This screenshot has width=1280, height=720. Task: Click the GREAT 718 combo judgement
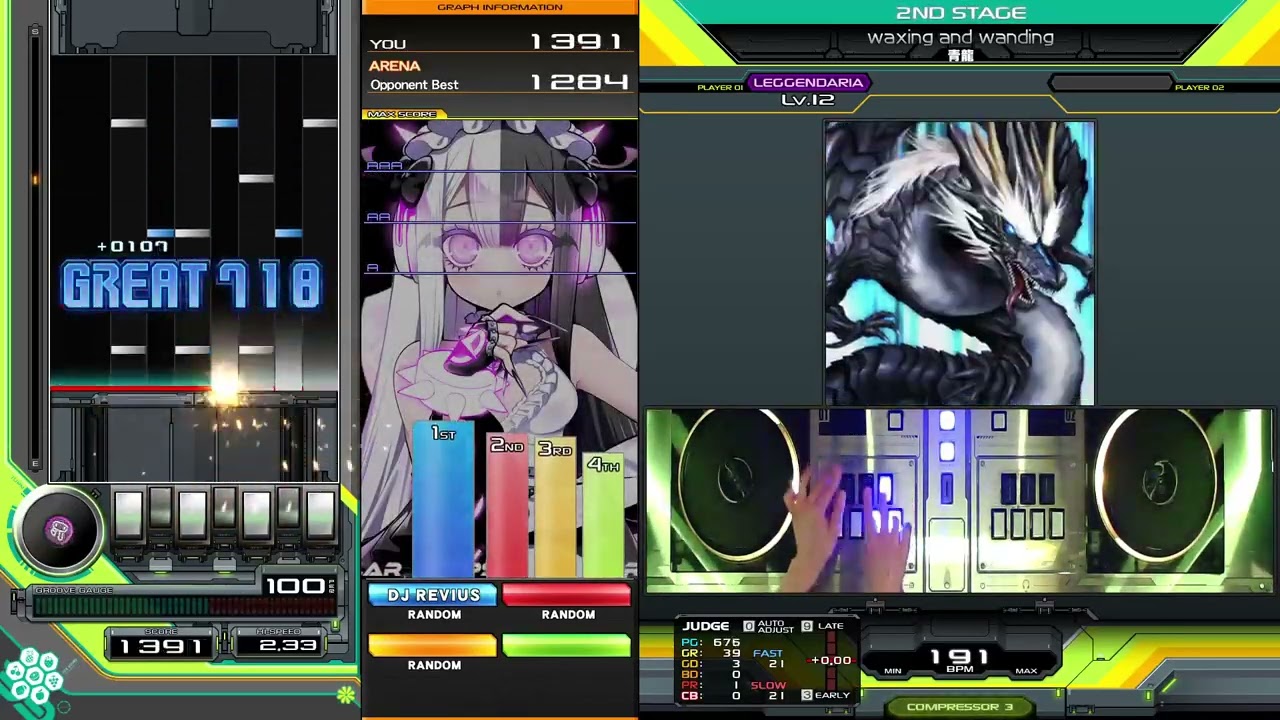tap(192, 286)
